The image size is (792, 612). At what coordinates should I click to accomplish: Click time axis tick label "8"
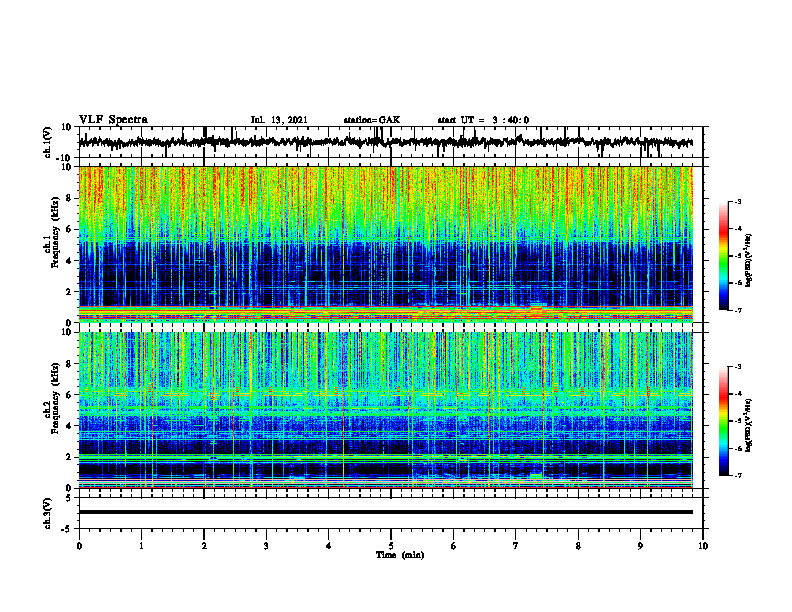(578, 546)
